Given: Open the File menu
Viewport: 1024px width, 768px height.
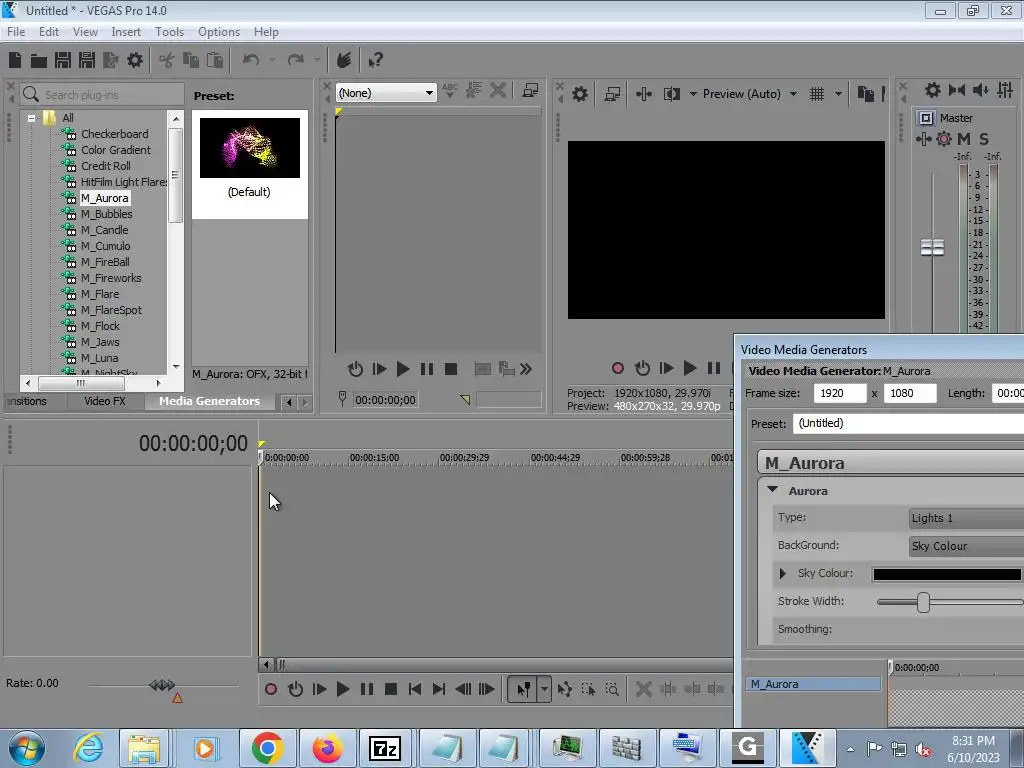Looking at the screenshot, I should (x=16, y=31).
